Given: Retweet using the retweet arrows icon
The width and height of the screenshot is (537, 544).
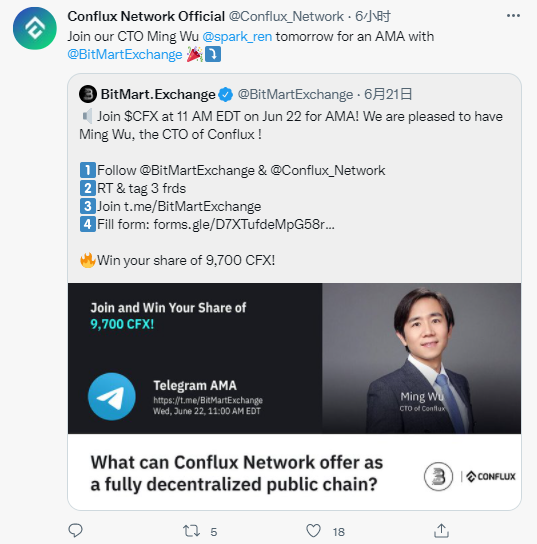Looking at the screenshot, I should pyautogui.click(x=191, y=531).
